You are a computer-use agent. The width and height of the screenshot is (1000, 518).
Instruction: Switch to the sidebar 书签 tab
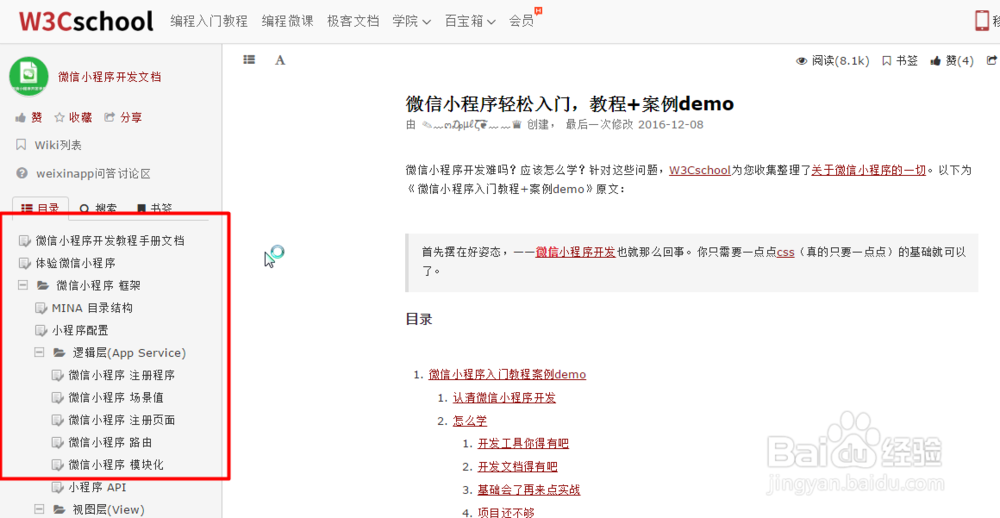pyautogui.click(x=155, y=208)
